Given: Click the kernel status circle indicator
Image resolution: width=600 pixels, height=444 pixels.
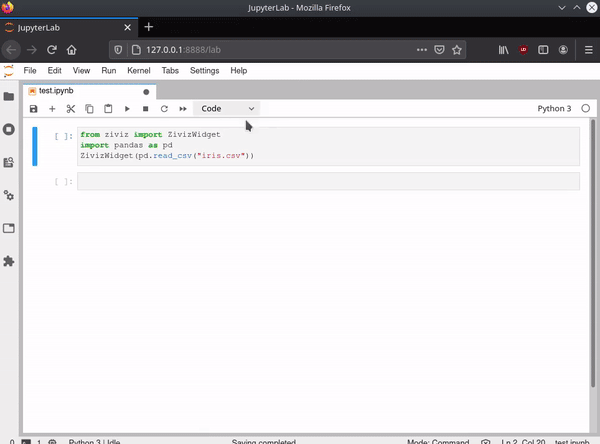Looking at the screenshot, I should 585,109.
